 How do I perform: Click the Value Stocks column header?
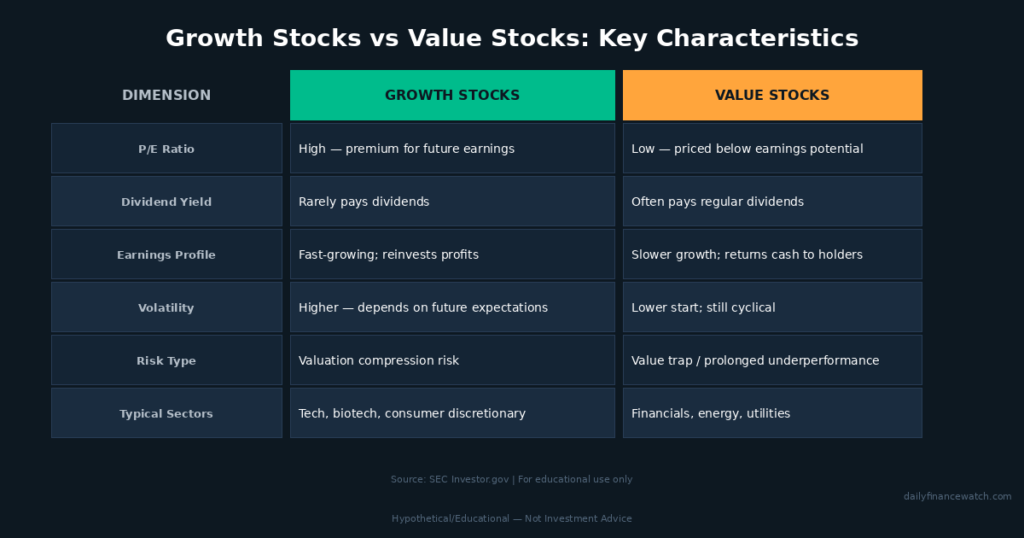point(772,95)
